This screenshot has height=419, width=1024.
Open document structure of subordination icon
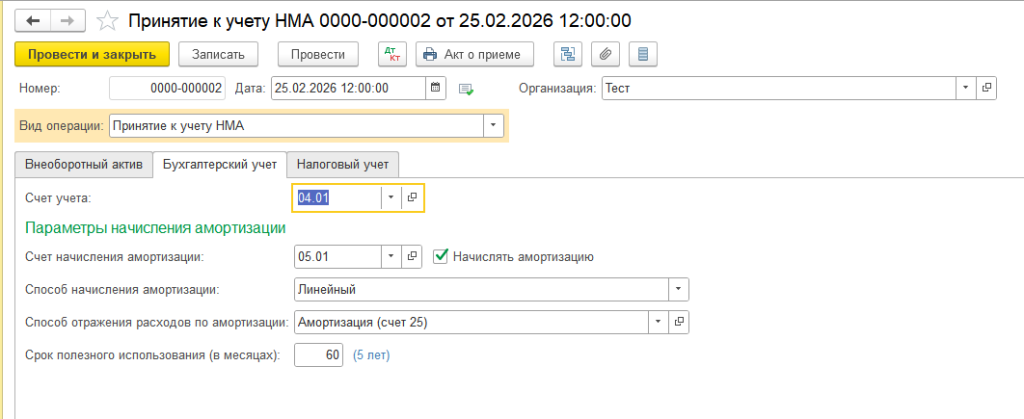[x=568, y=54]
